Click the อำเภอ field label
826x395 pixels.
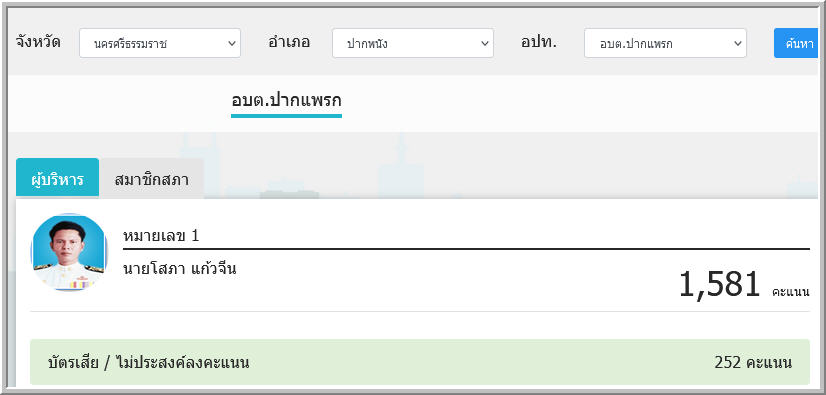pos(289,42)
